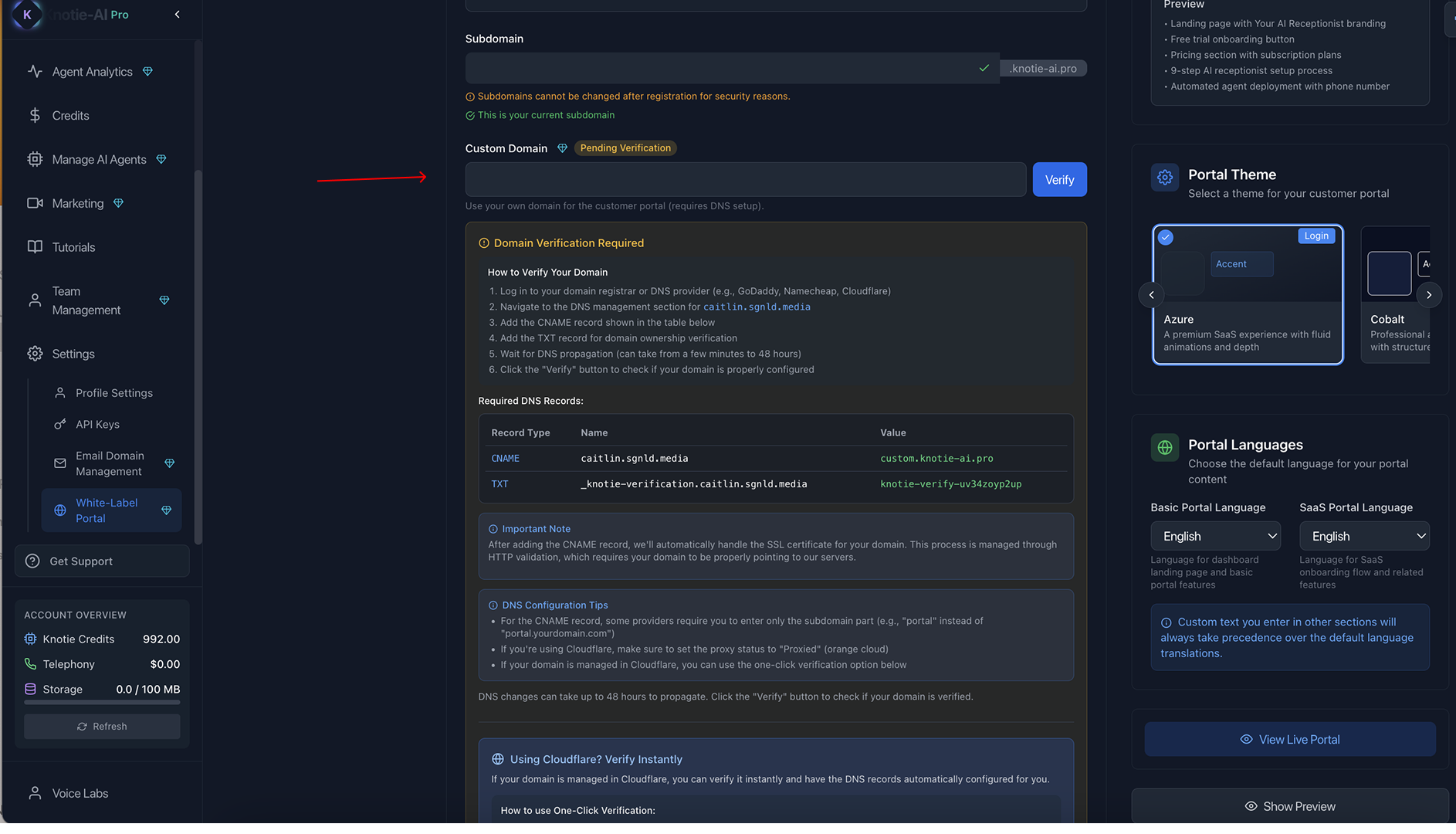
Task: Click the Azure theme selected checkmark
Action: 1165,238
